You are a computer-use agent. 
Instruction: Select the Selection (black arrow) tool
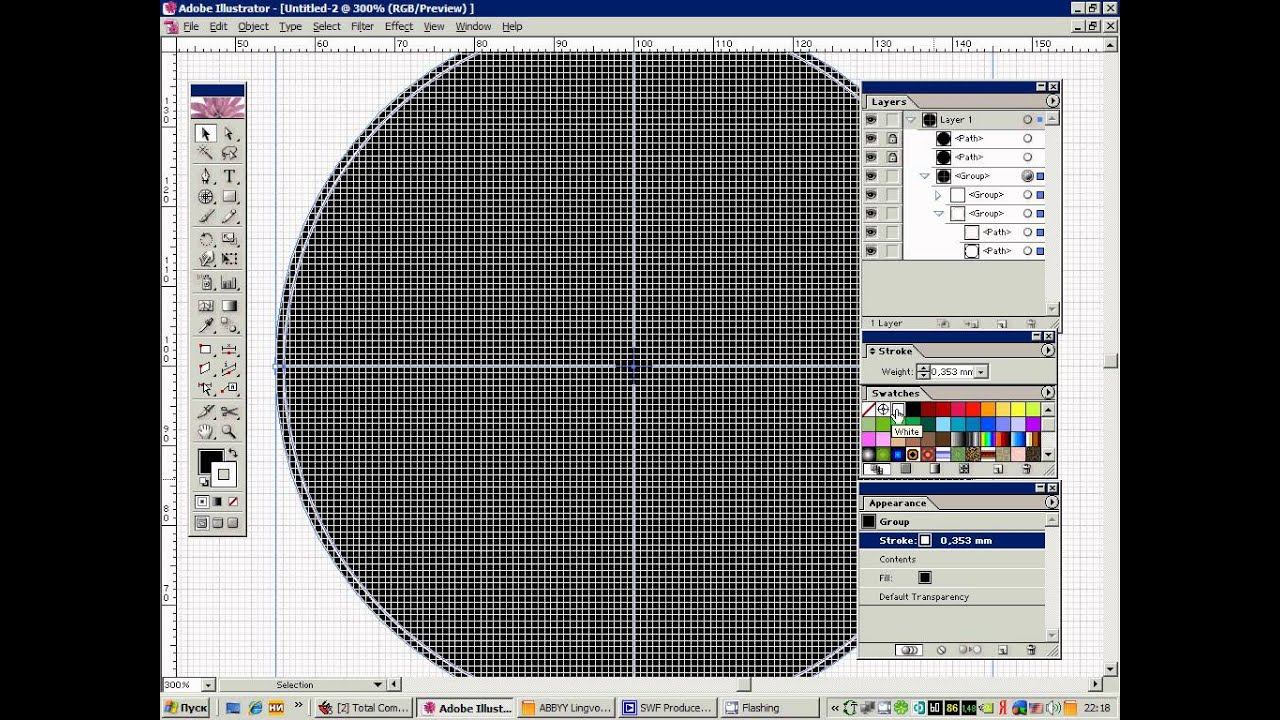coord(206,134)
